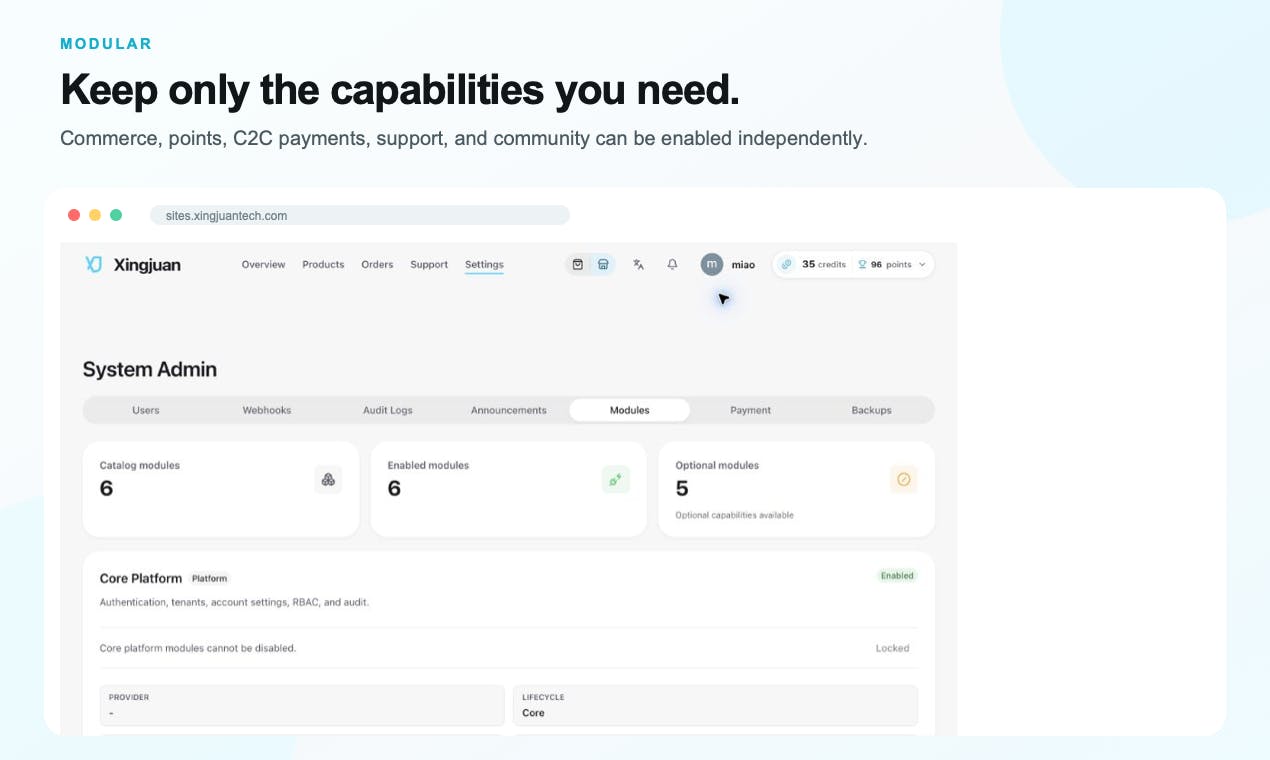
Task: Click the points trophy icon
Action: [x=862, y=264]
